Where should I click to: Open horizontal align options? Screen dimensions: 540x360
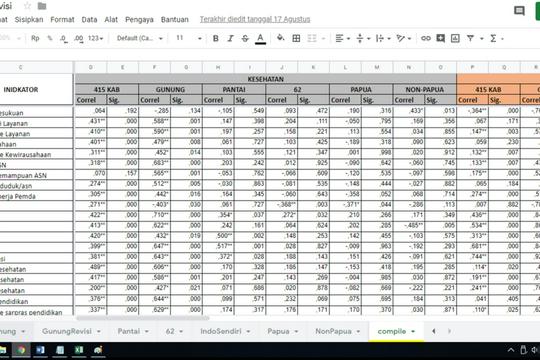point(343,38)
